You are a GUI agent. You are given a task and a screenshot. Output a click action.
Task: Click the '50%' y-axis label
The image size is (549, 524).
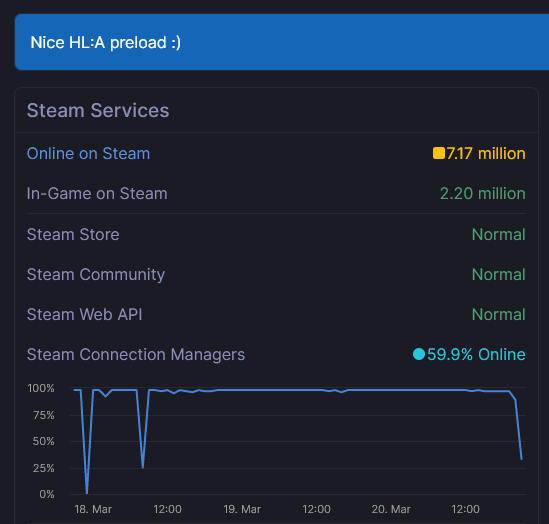43,441
